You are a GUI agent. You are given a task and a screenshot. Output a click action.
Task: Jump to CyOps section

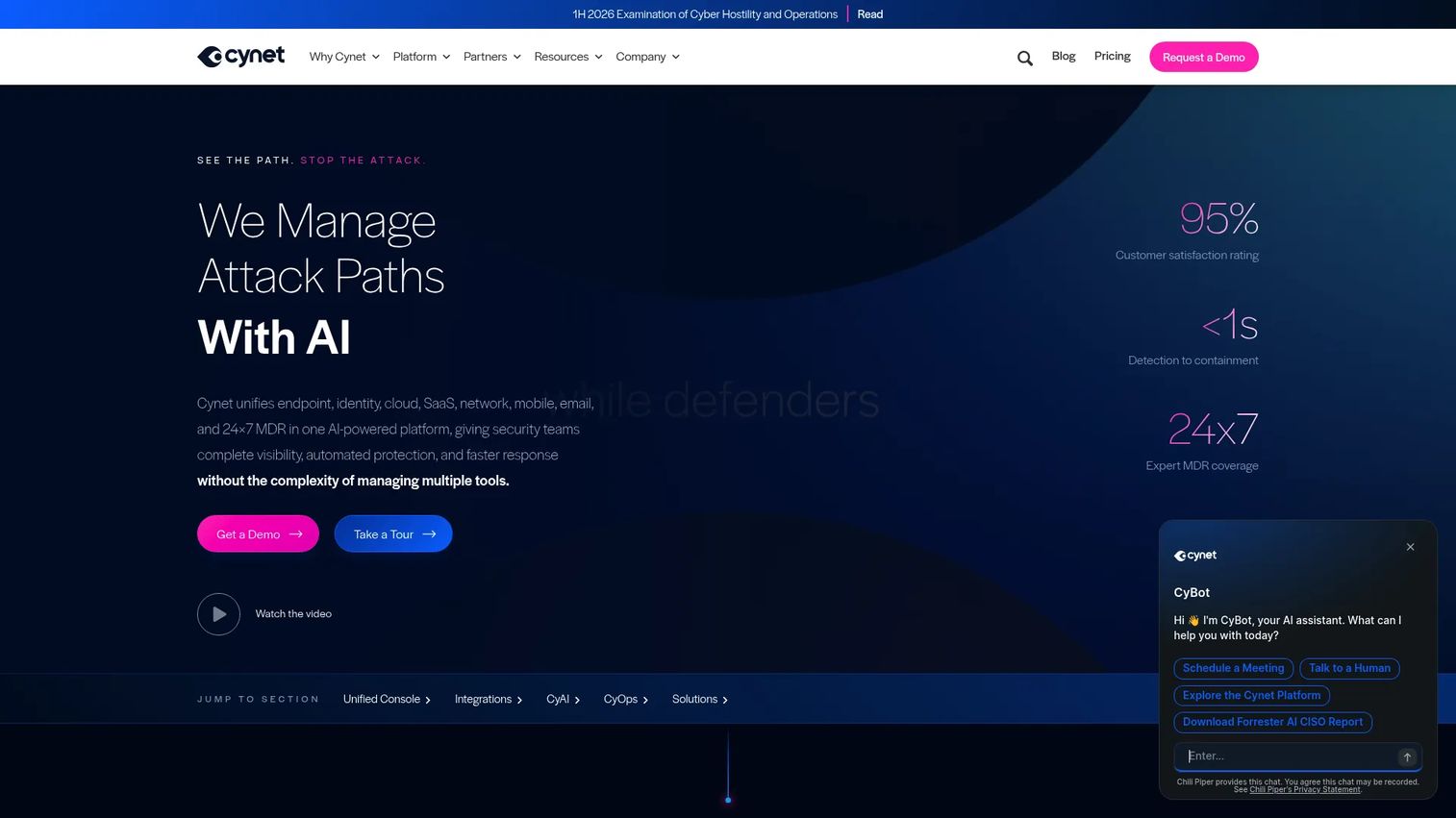point(626,699)
